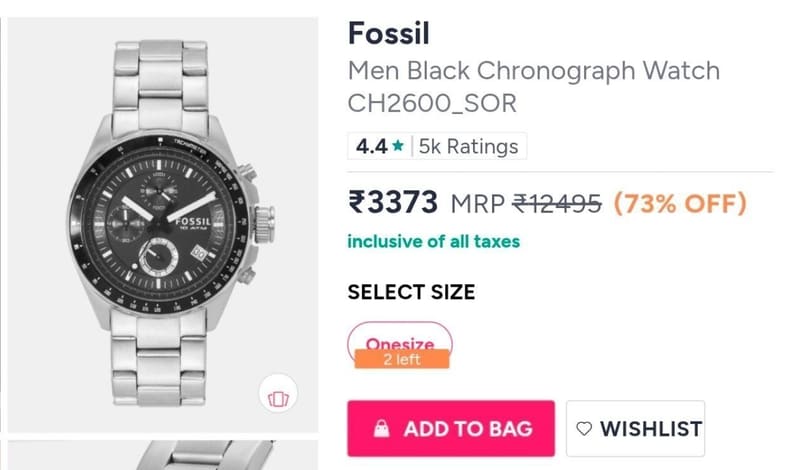Click the 73% OFF discount text
The width and height of the screenshot is (800, 470).
tap(680, 203)
